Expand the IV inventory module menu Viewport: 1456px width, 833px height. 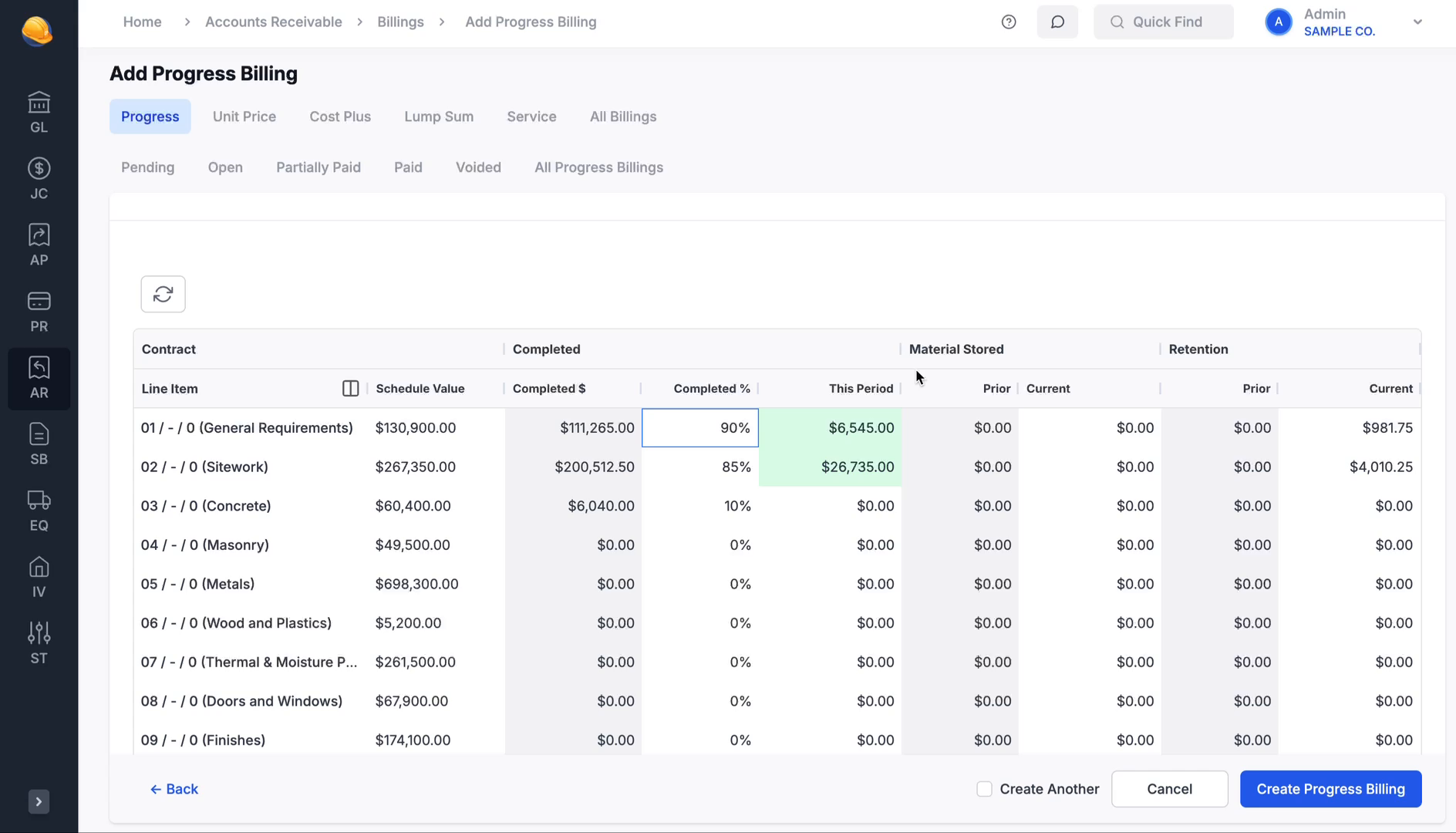point(39,575)
